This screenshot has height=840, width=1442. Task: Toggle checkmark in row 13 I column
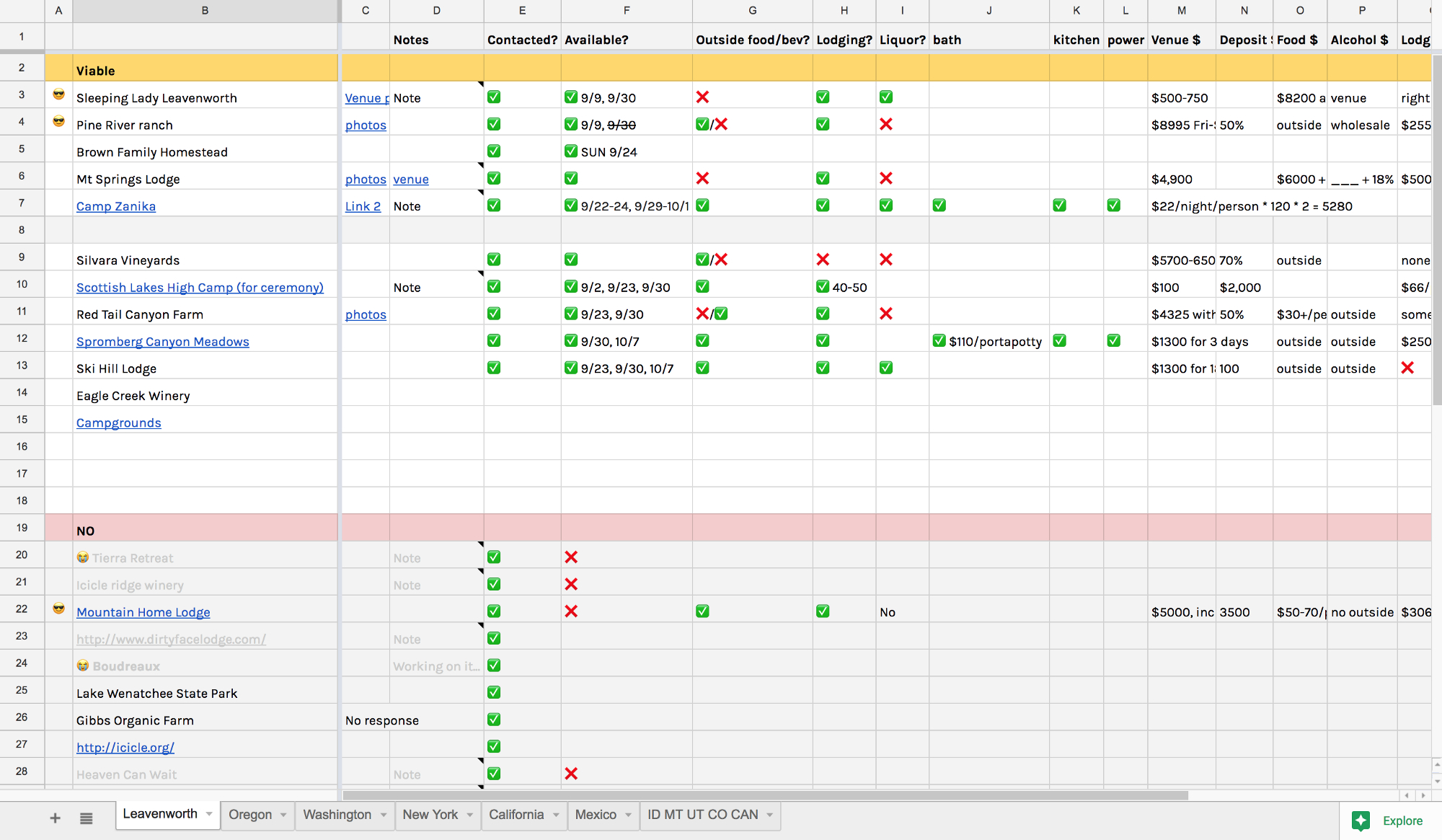tap(886, 366)
